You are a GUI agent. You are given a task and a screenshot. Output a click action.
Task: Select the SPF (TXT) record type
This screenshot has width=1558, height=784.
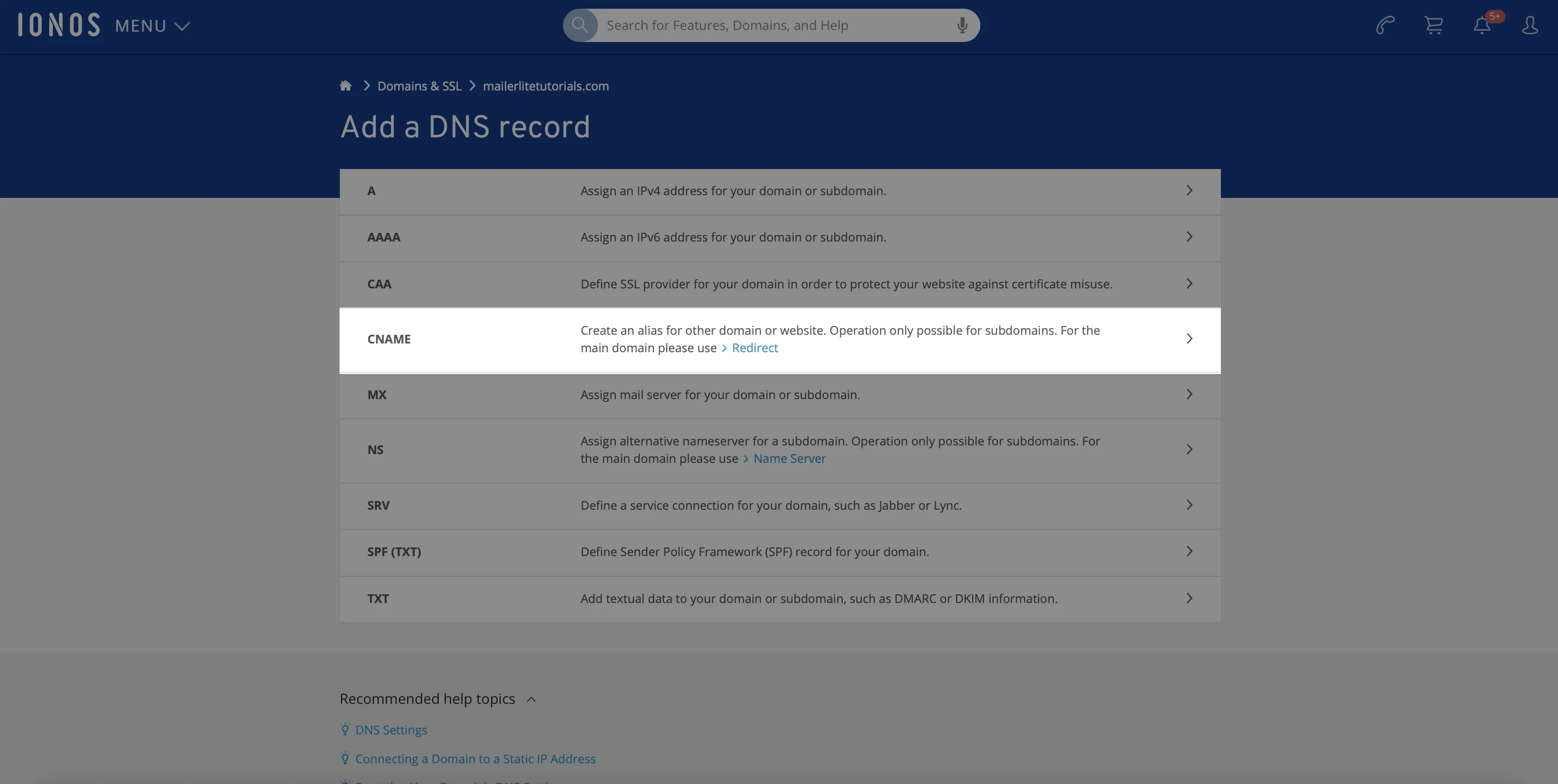(x=394, y=552)
